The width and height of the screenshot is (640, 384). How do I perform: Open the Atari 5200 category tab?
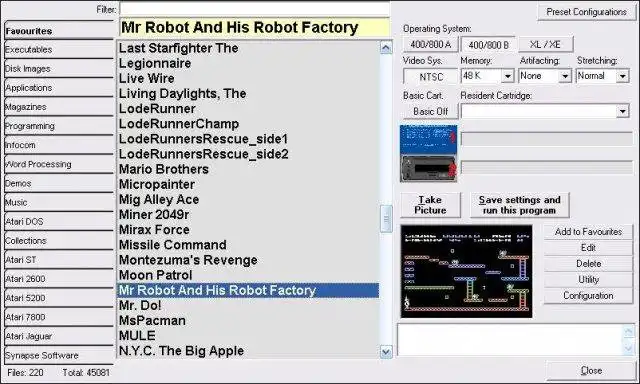[59, 298]
